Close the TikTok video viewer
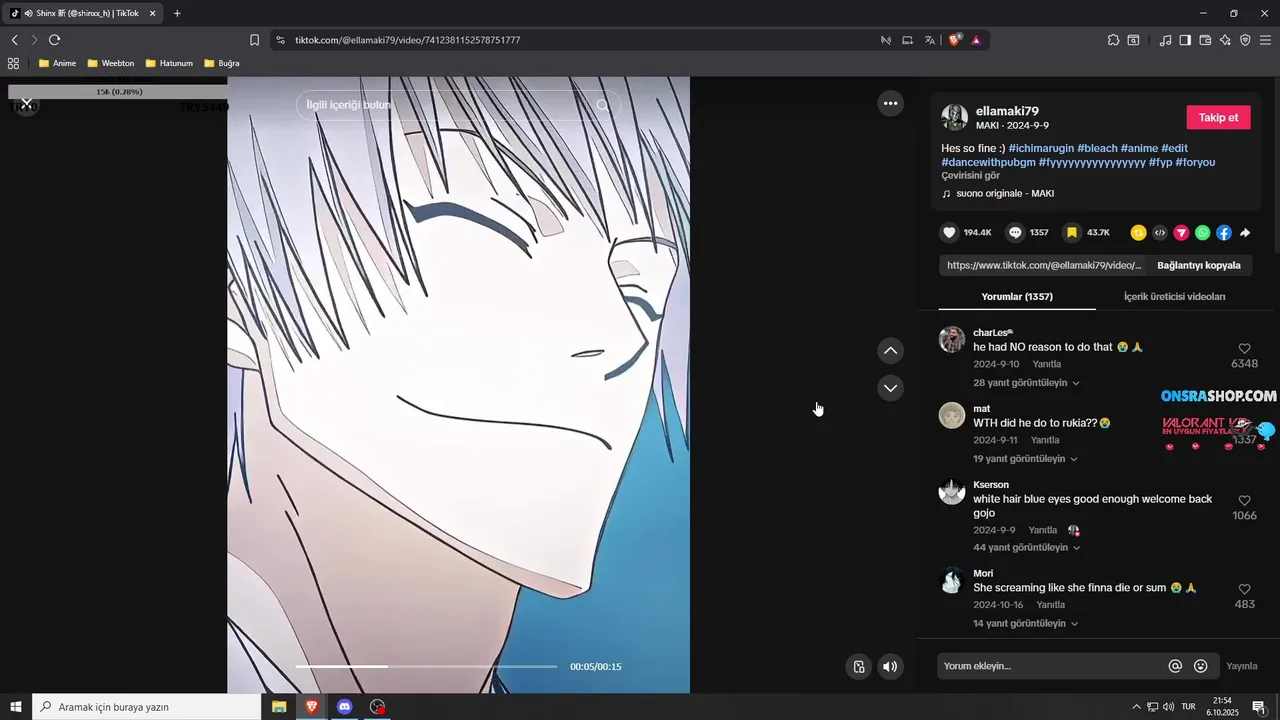 point(27,104)
